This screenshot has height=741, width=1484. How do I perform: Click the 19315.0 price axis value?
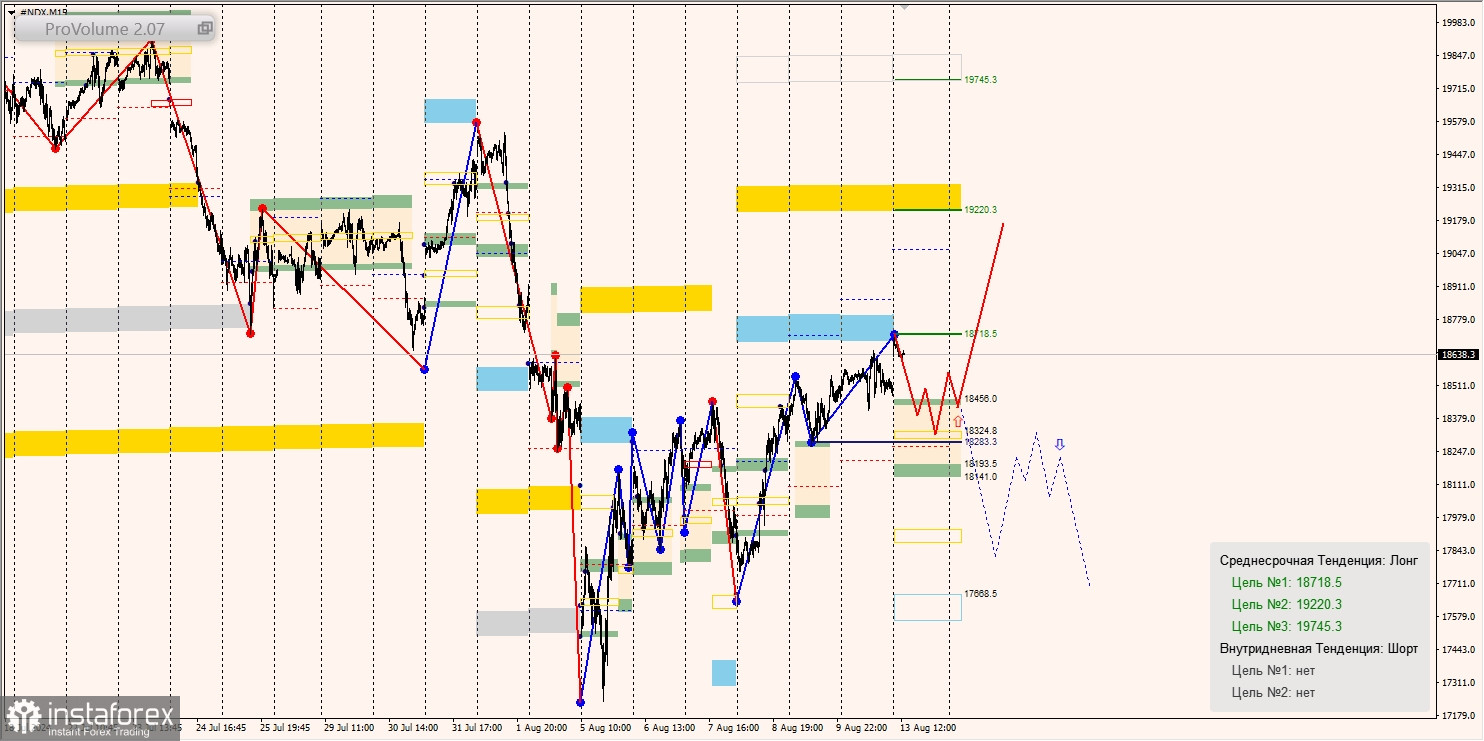(x=1459, y=188)
